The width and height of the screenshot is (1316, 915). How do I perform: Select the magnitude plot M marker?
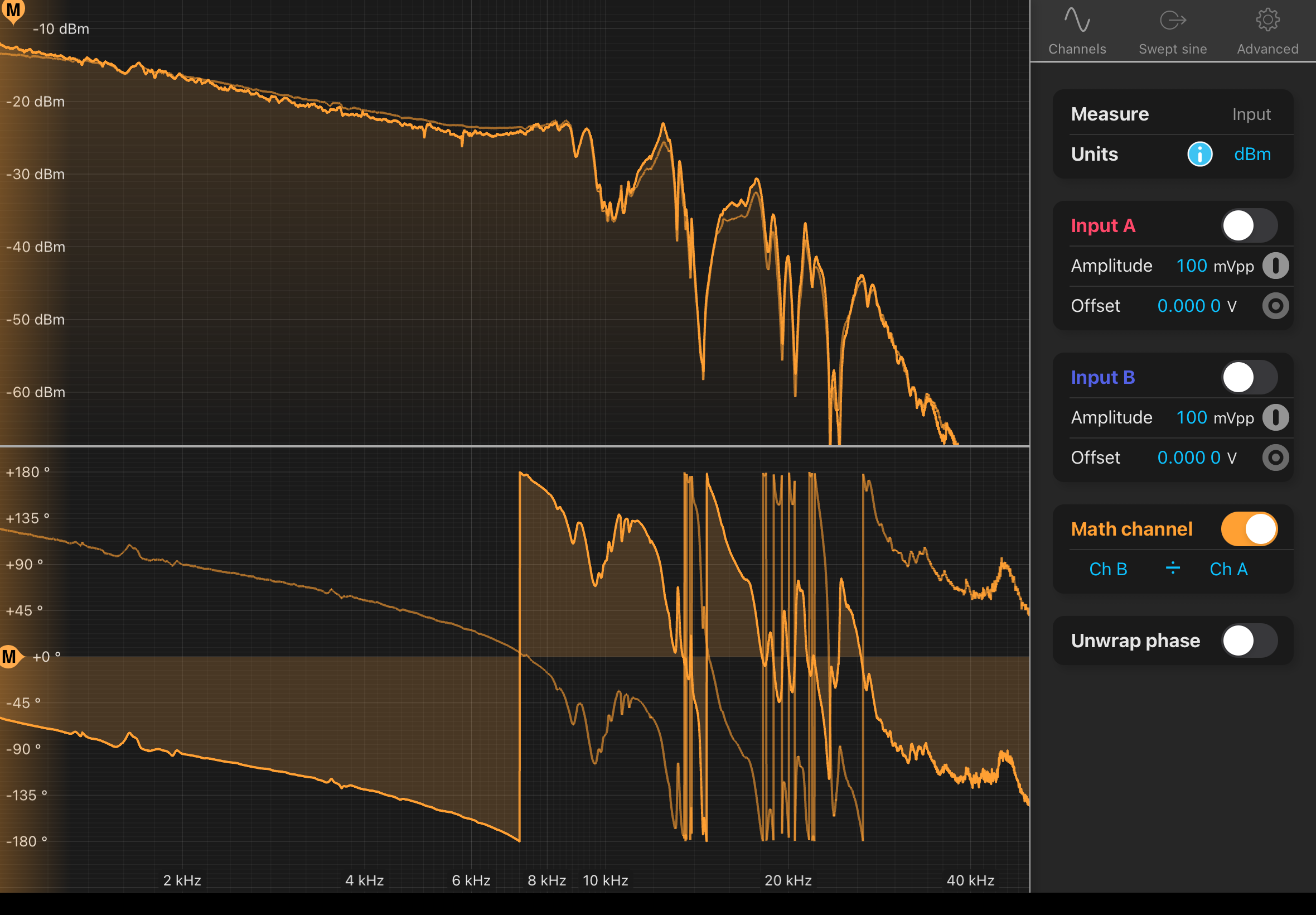pyautogui.click(x=13, y=12)
